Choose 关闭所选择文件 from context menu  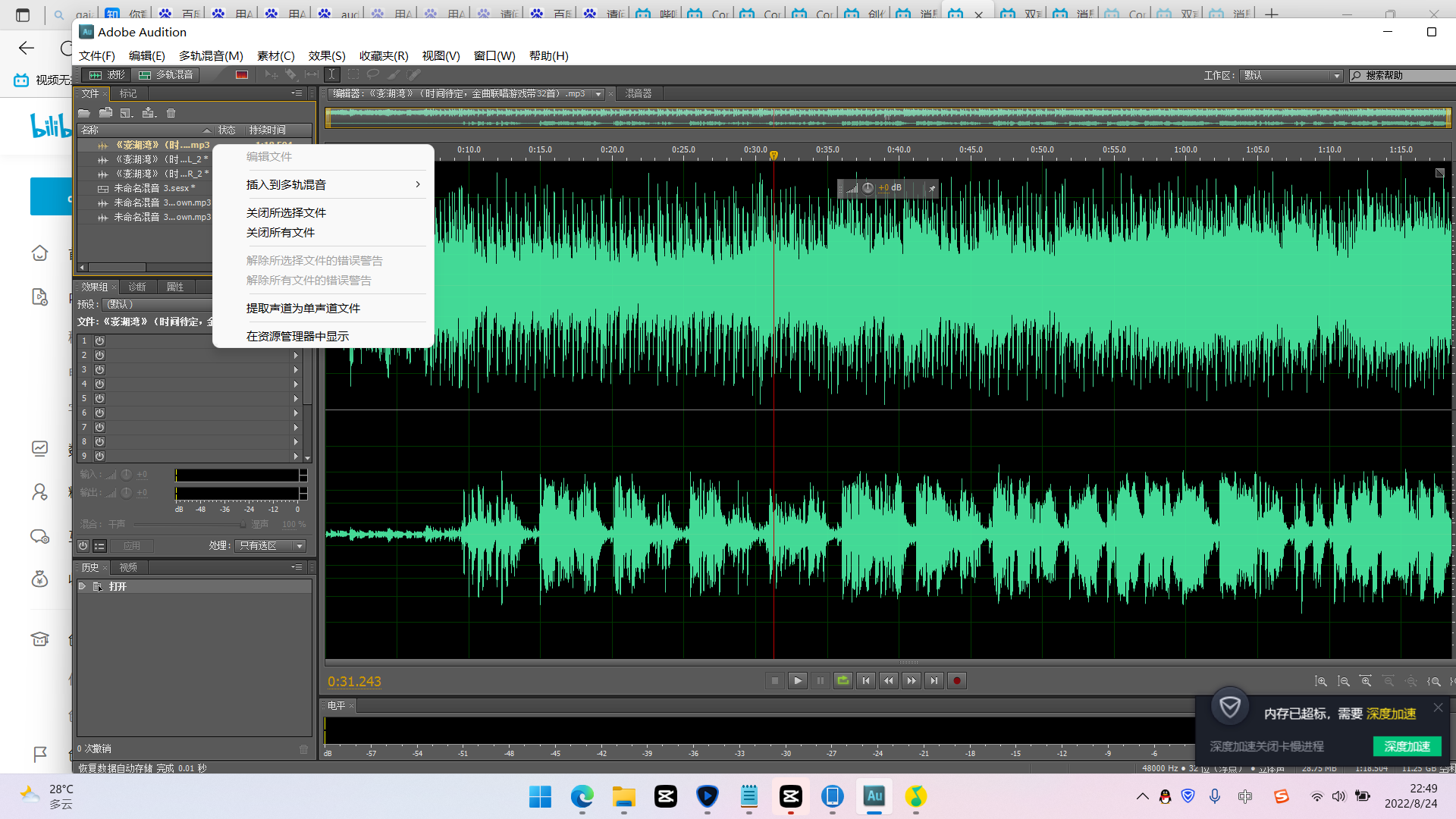pyautogui.click(x=286, y=212)
